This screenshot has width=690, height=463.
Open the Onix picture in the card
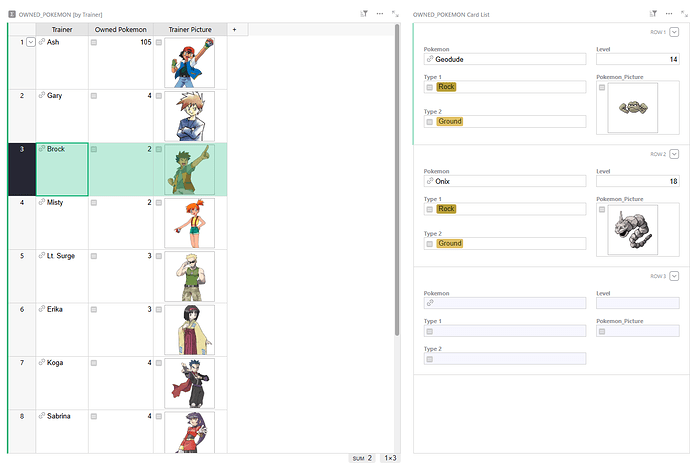click(x=633, y=230)
